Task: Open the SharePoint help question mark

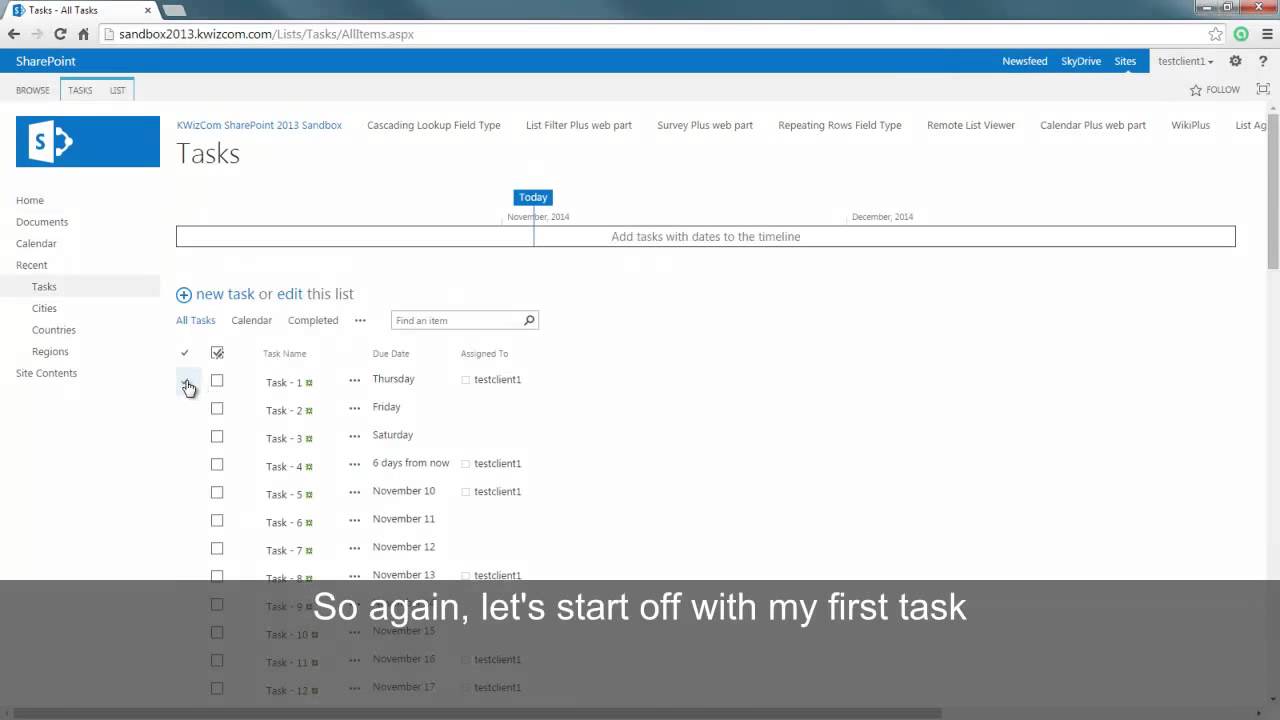Action: [1263, 61]
